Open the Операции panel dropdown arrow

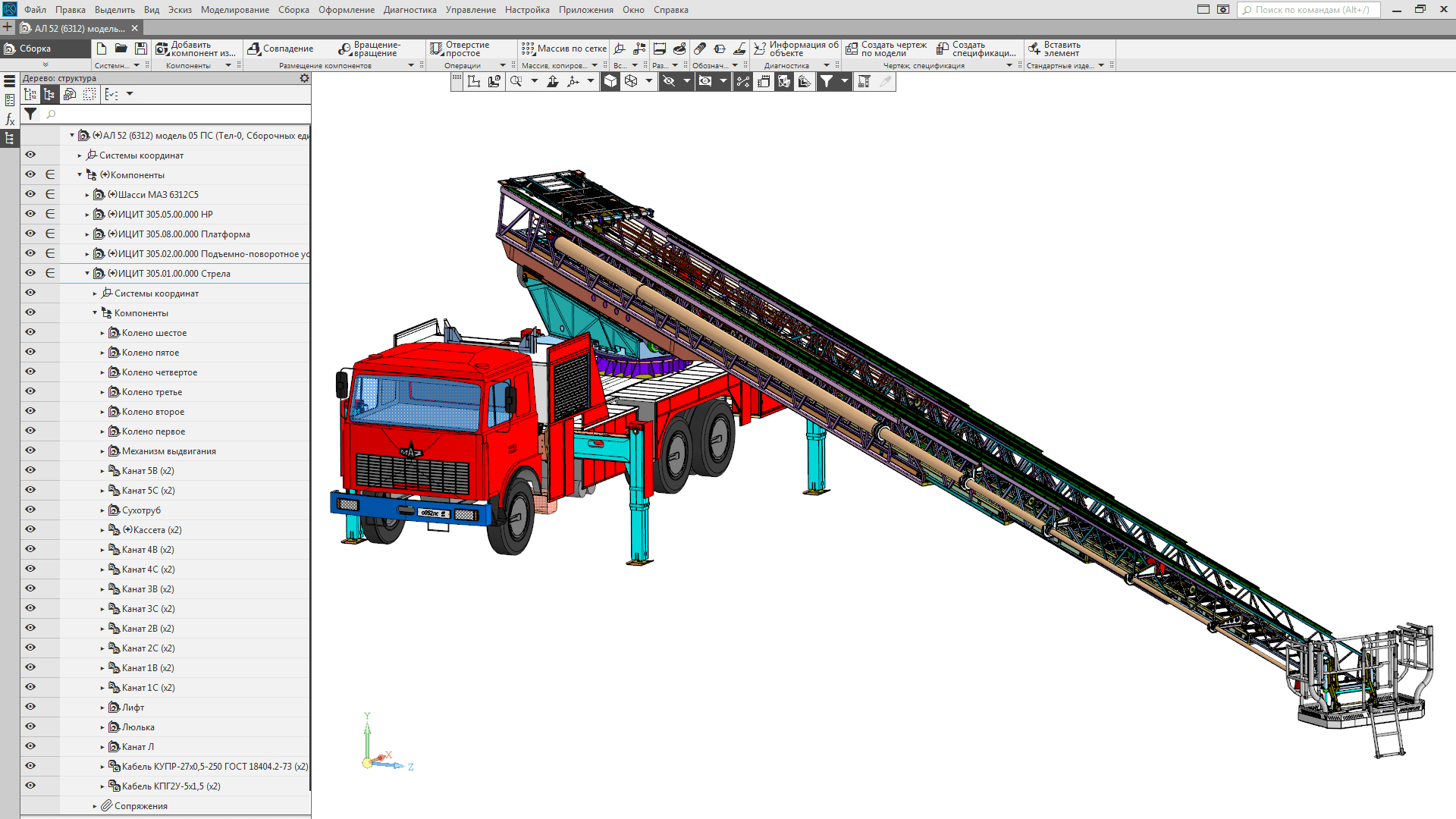click(502, 65)
